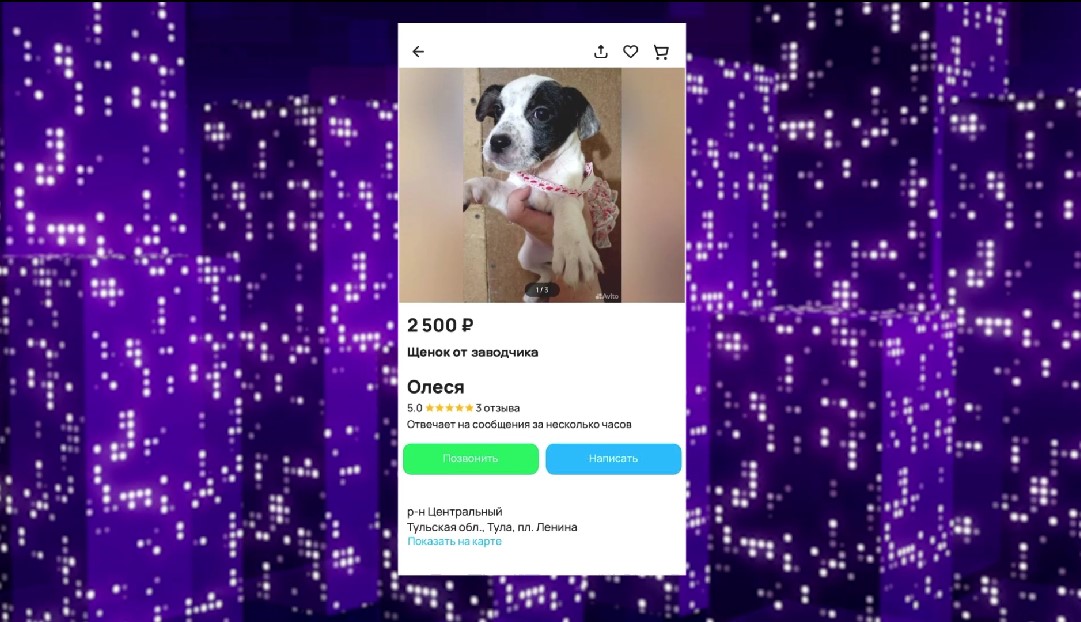Add listing to favorites with heart icon
Screen dimensions: 1081x622
click(x=630, y=52)
